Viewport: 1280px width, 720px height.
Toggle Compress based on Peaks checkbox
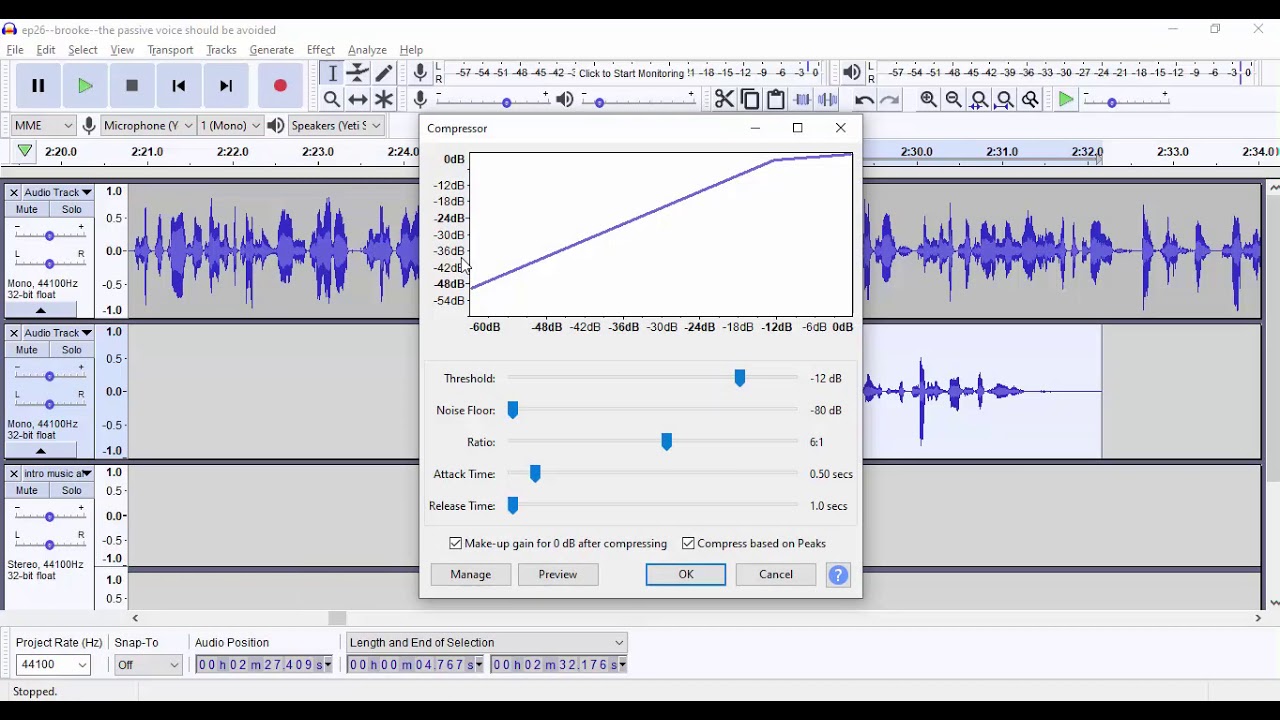pyautogui.click(x=688, y=543)
